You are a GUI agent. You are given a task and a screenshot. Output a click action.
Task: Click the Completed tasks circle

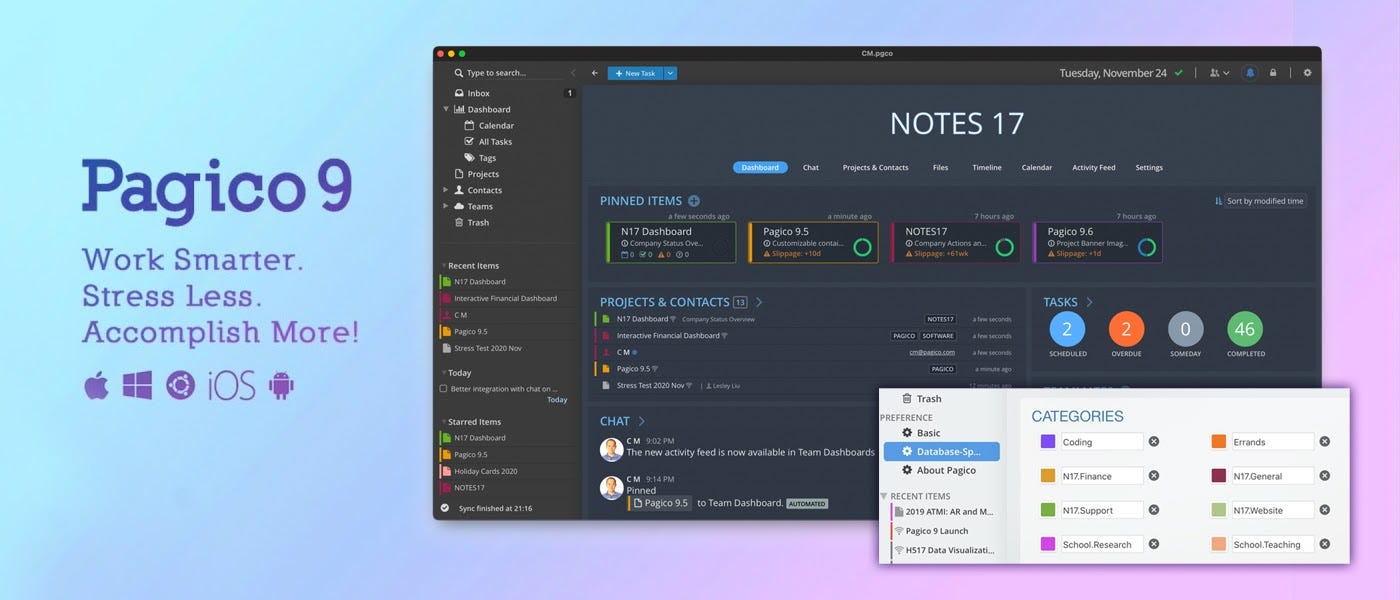coord(1245,329)
